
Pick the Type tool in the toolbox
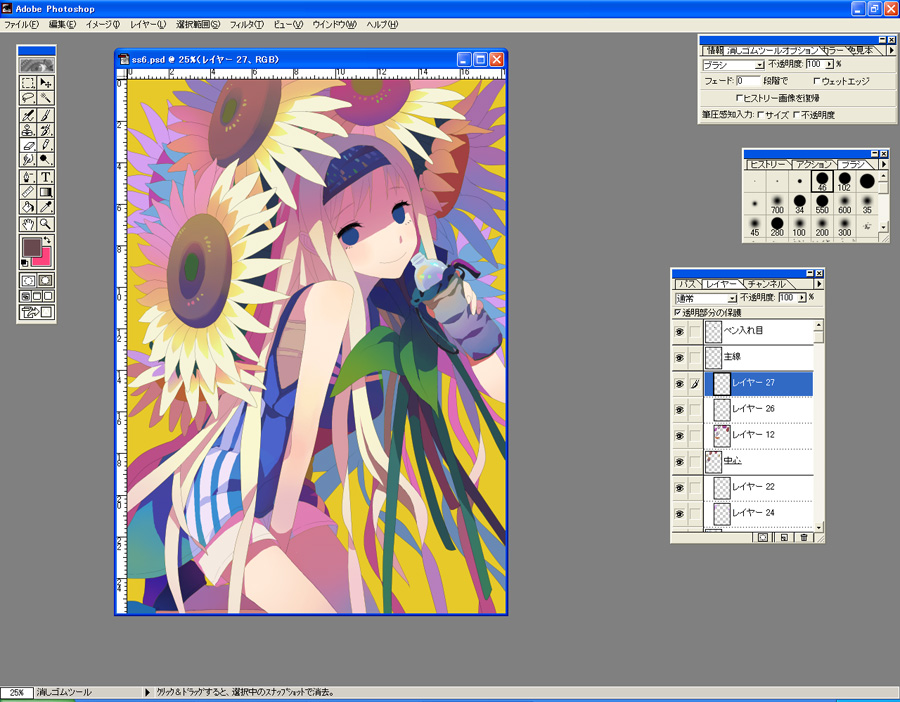tap(45, 177)
